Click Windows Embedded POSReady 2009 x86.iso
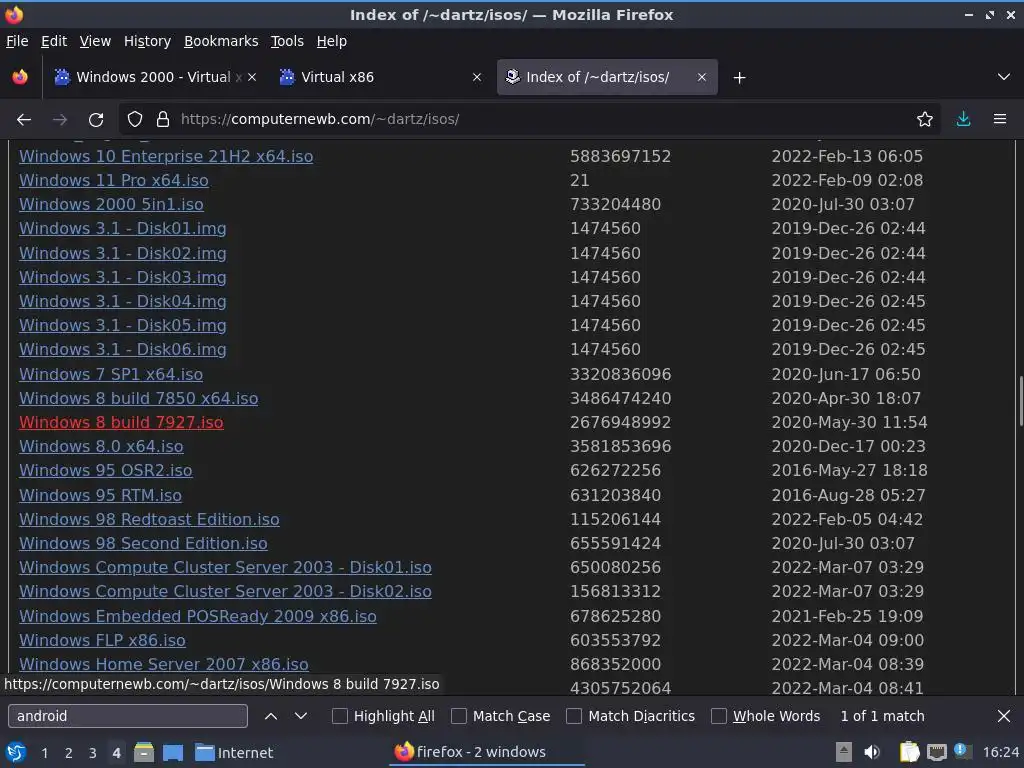Image resolution: width=1024 pixels, height=768 pixels. 198,616
